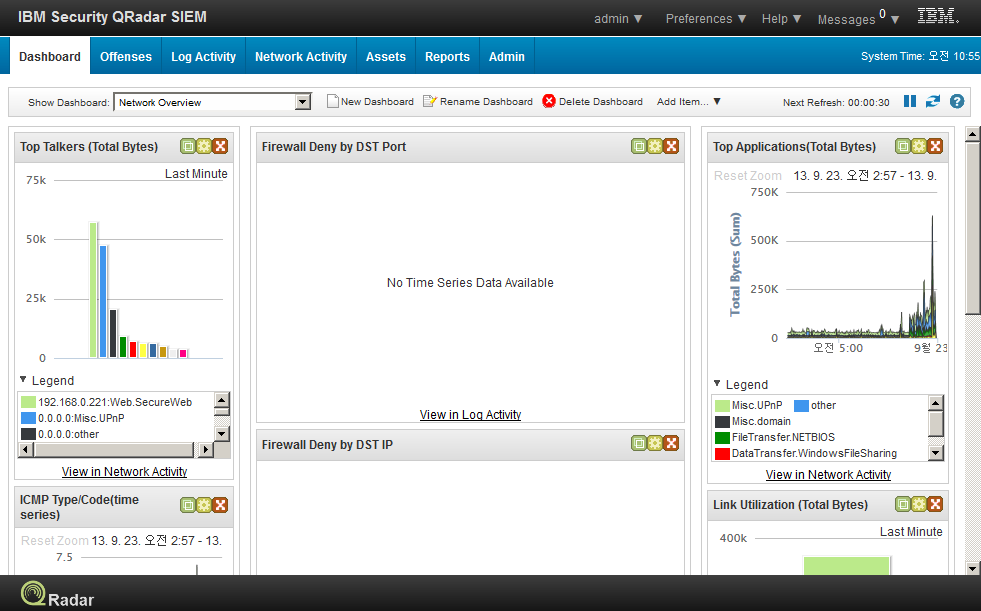This screenshot has width=981, height=611.
Task: Open Link Utilization panel settings
Action: [x=919, y=504]
